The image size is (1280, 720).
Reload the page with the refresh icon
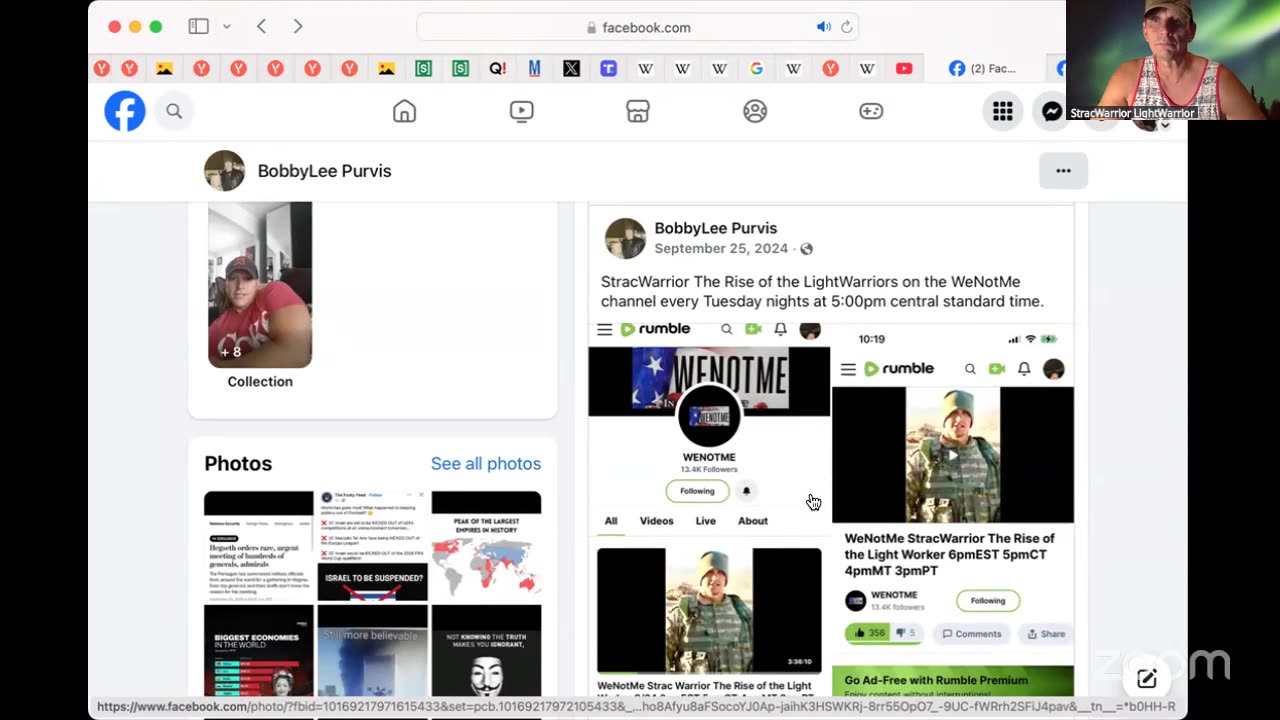tap(846, 27)
